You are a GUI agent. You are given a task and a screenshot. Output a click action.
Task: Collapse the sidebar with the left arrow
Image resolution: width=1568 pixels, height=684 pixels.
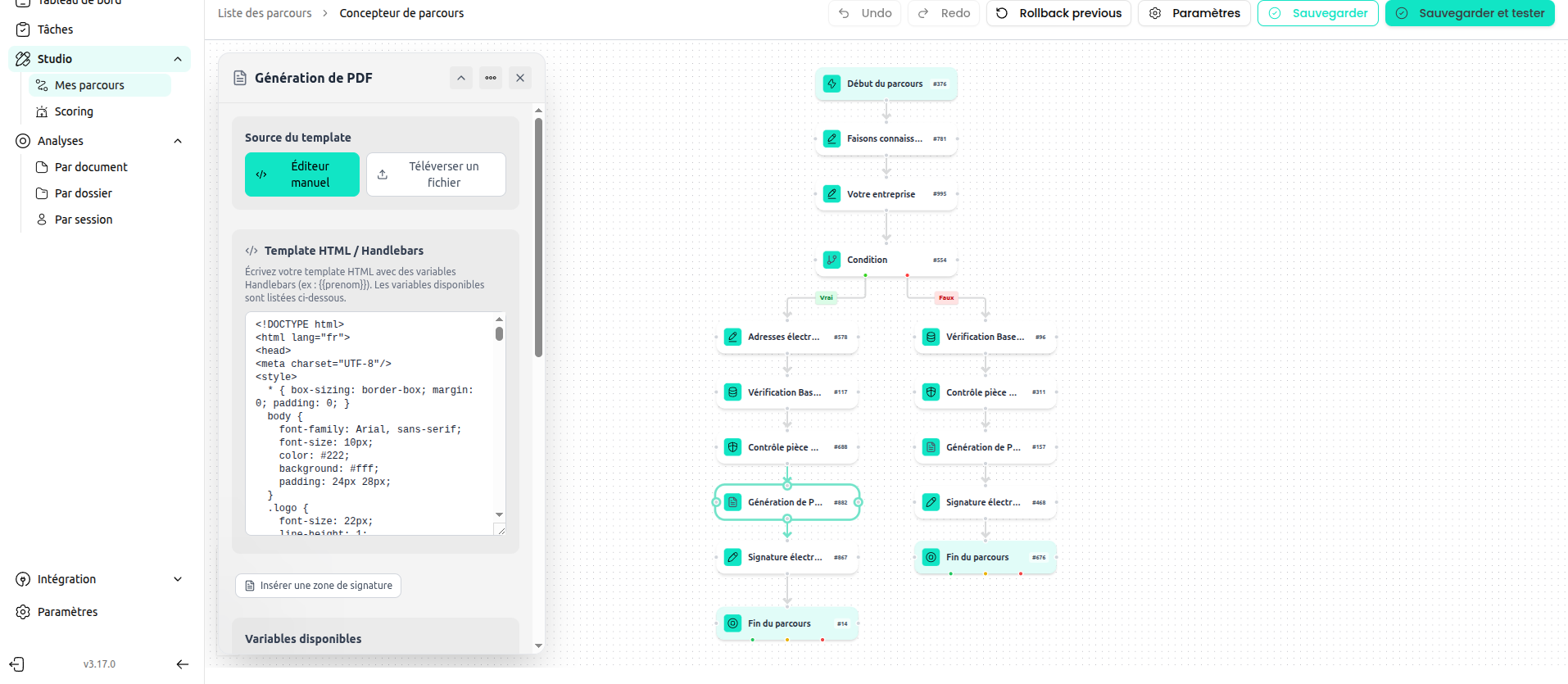[183, 664]
